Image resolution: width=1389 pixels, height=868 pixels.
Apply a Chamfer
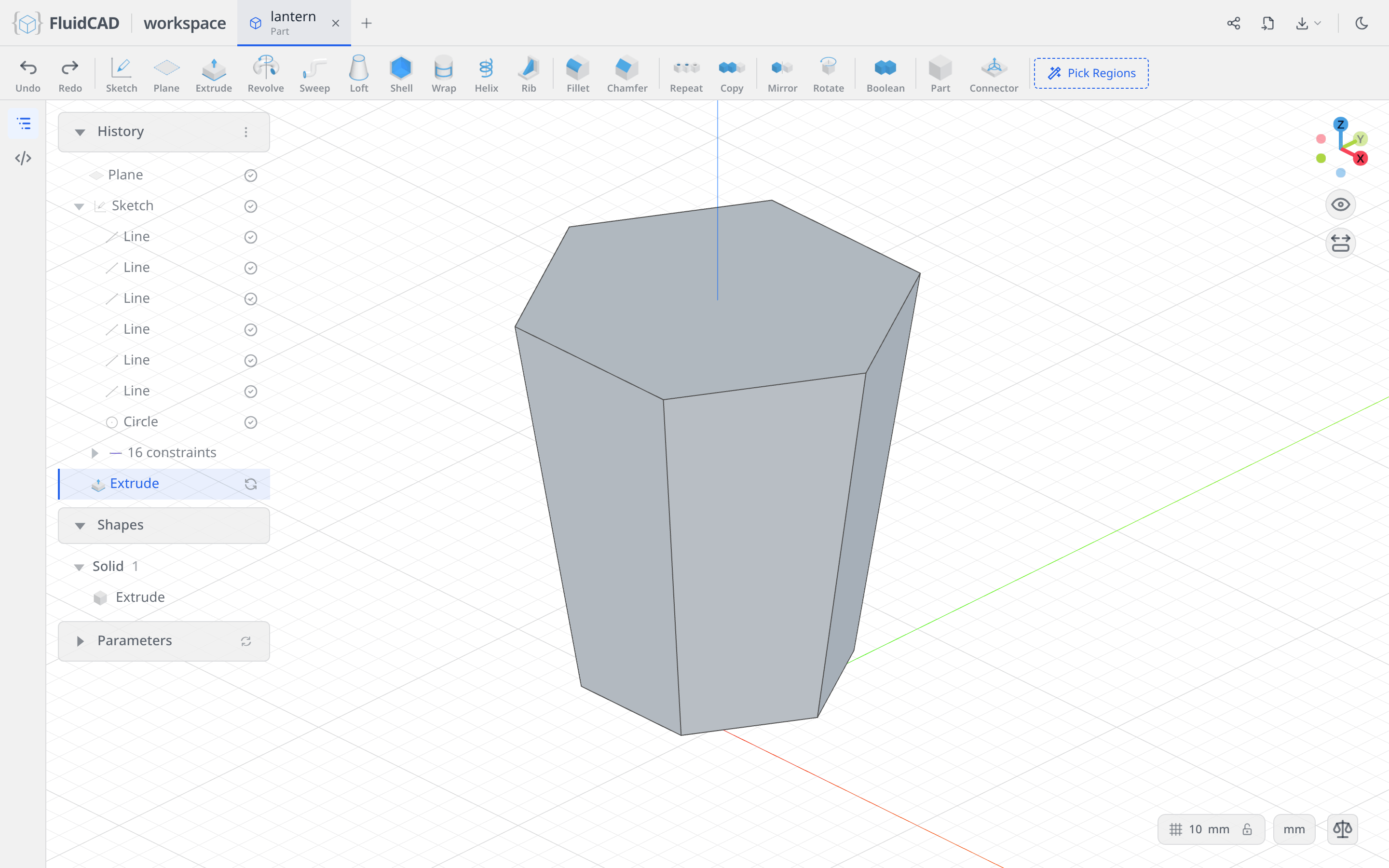pos(627,75)
